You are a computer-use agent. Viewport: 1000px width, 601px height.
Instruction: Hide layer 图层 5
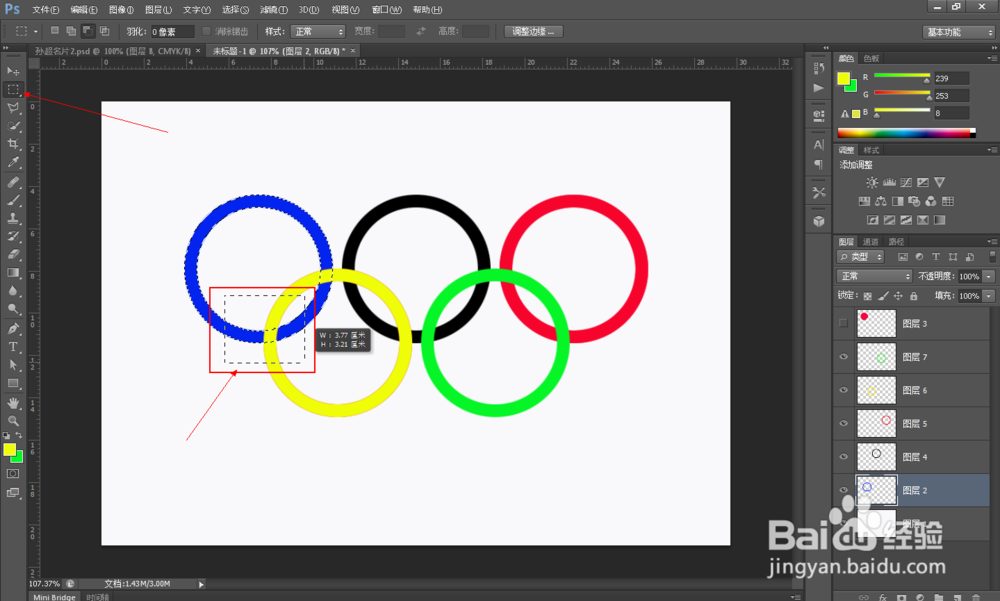[x=843, y=423]
